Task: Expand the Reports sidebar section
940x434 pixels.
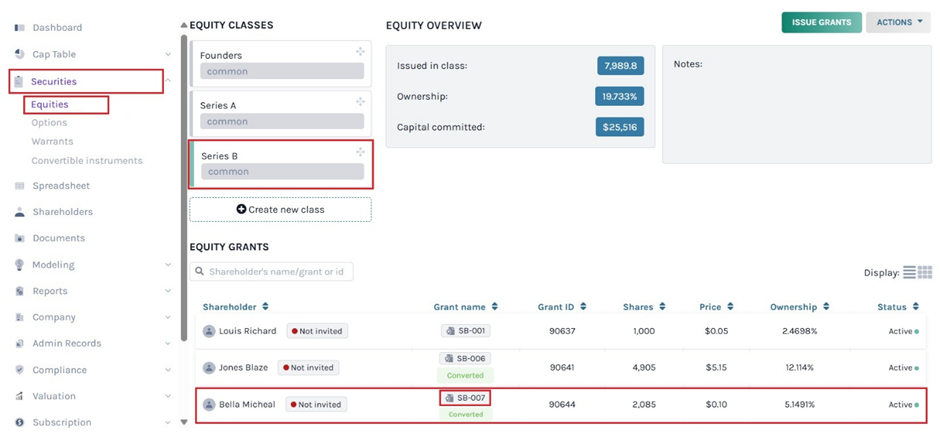Action: 167,291
